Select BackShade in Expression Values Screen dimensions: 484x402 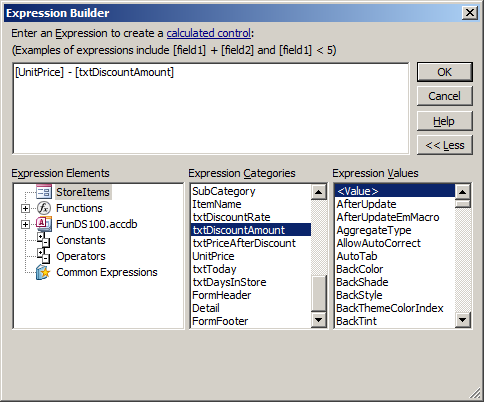395,282
